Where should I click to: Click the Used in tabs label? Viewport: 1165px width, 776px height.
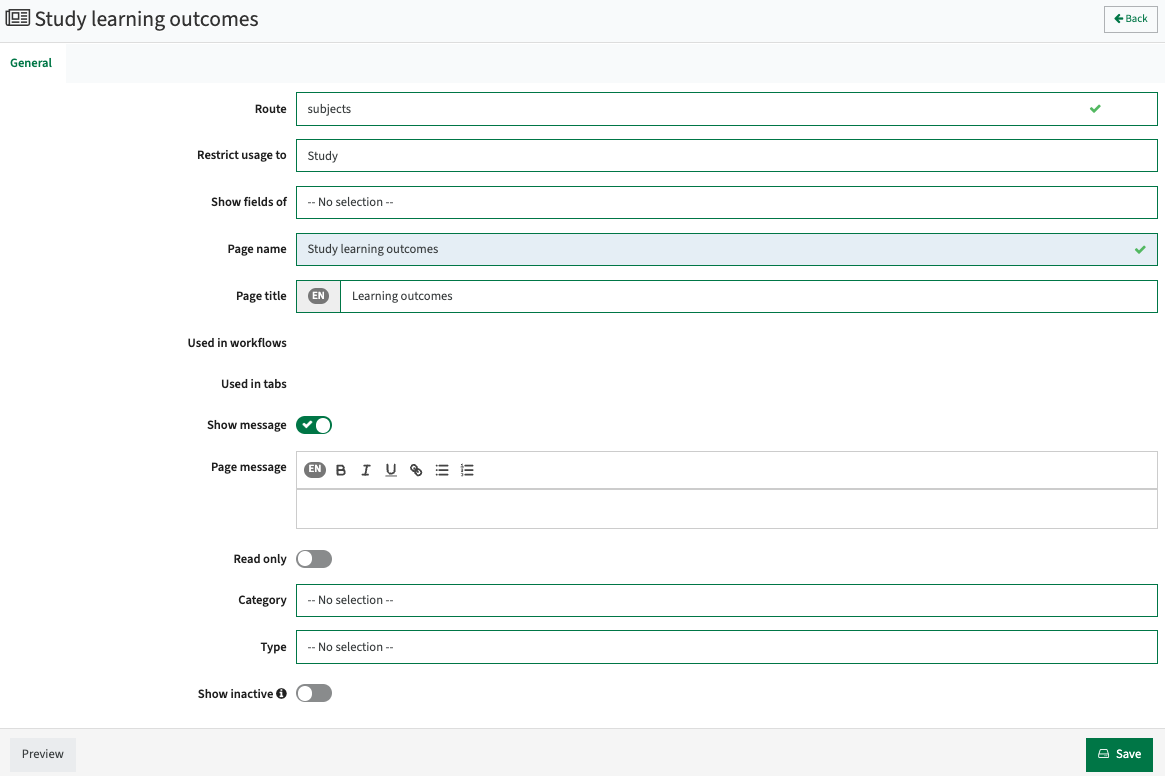pos(253,384)
